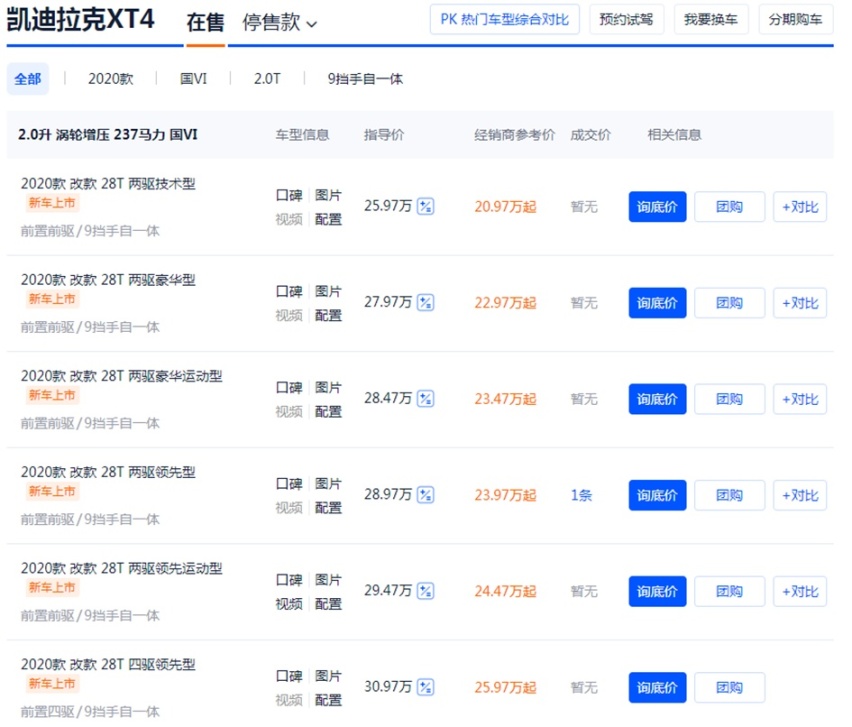Add 两驱领先运动型 to comparison via +对比

[x=800, y=591]
